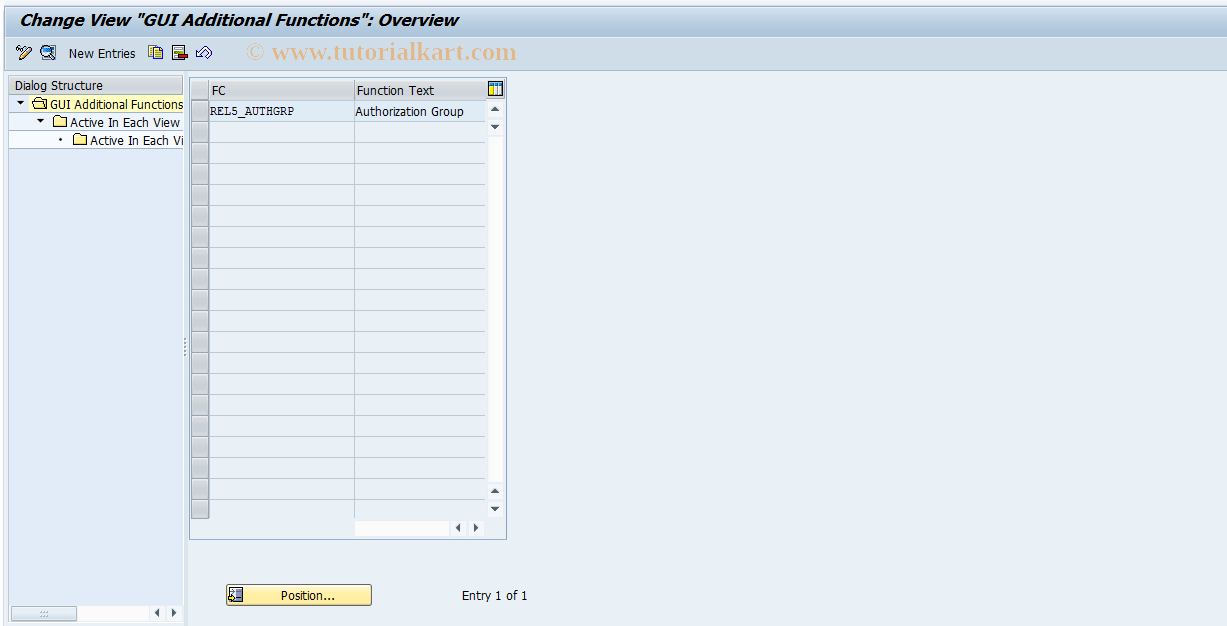Click the Function Text column header
The image size is (1227, 626).
click(x=420, y=90)
